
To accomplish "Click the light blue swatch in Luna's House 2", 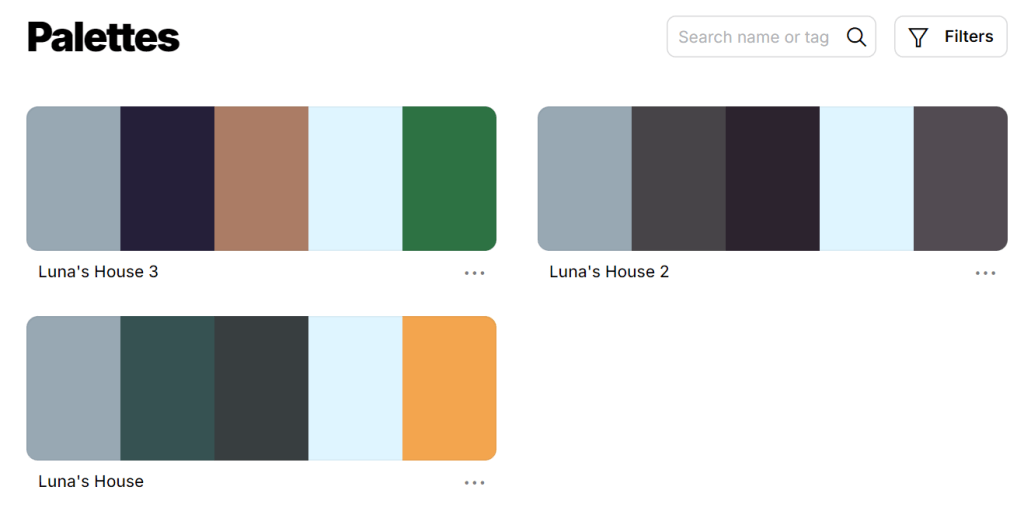I will [866, 178].
